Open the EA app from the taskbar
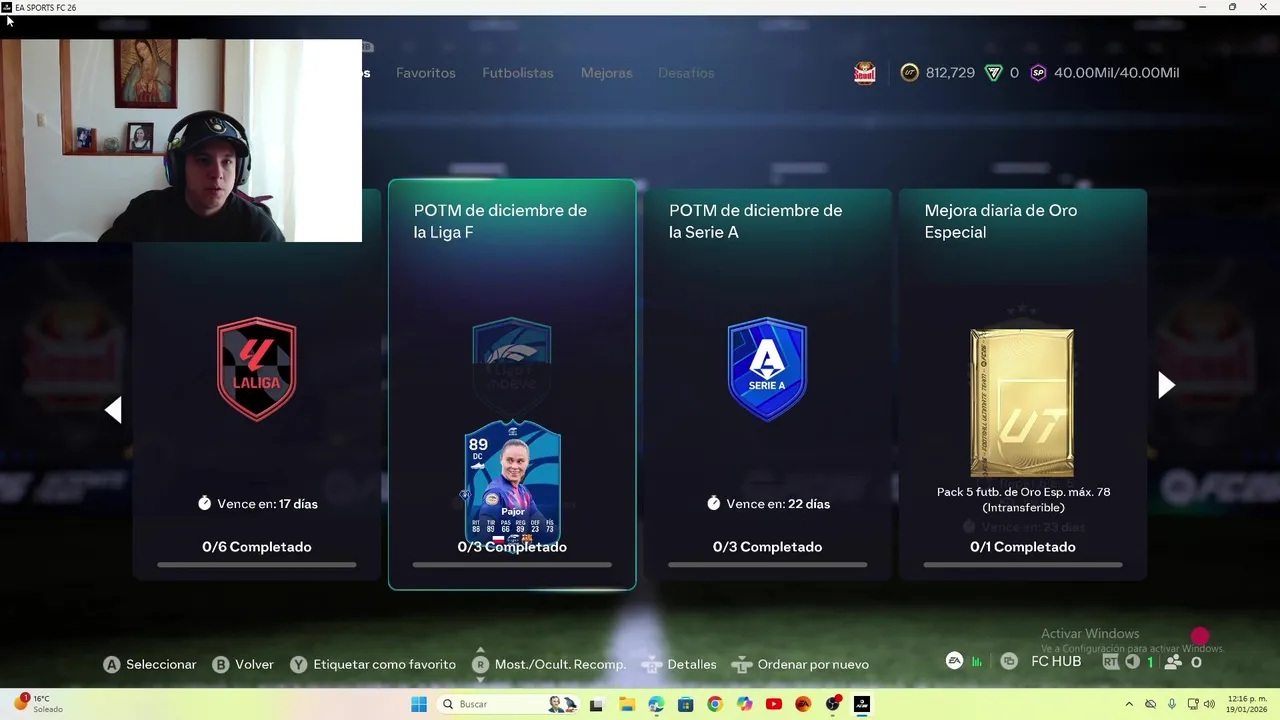The width and height of the screenshot is (1280, 720). click(803, 704)
